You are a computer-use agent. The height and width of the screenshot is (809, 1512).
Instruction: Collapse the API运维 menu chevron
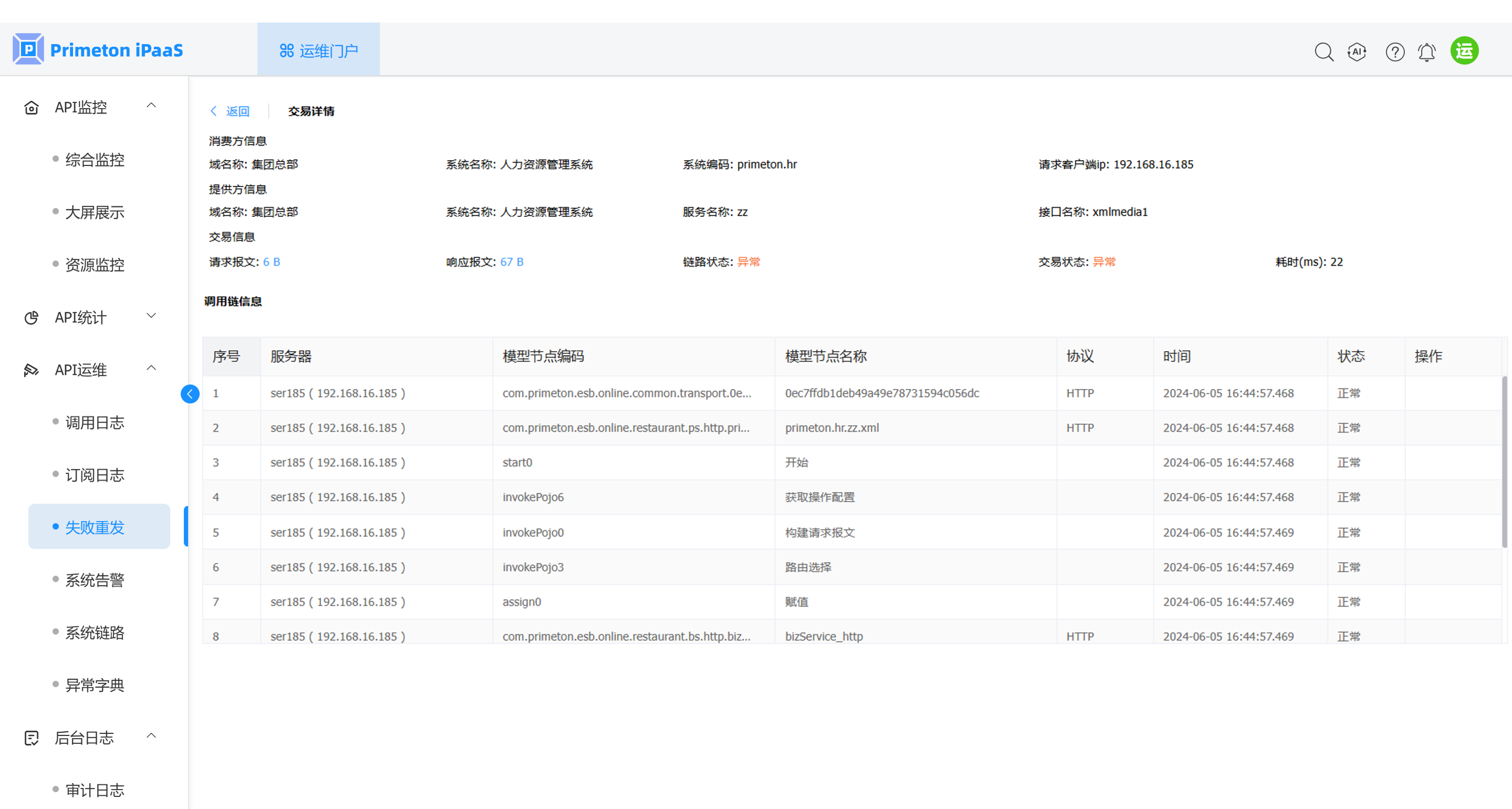pos(151,368)
